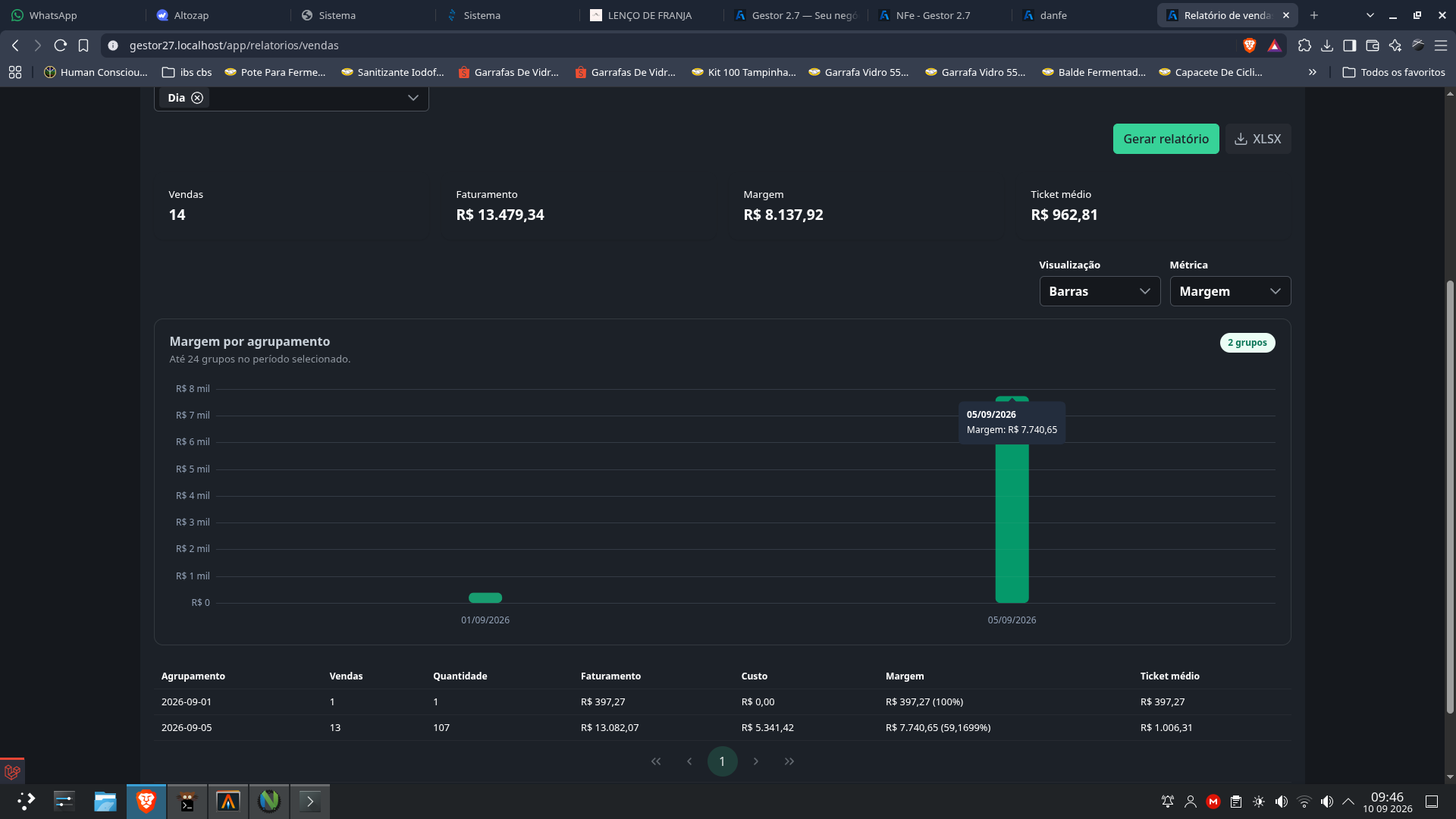Open browser extensions puzzle icon
The image size is (1456, 819).
pos(1304,45)
